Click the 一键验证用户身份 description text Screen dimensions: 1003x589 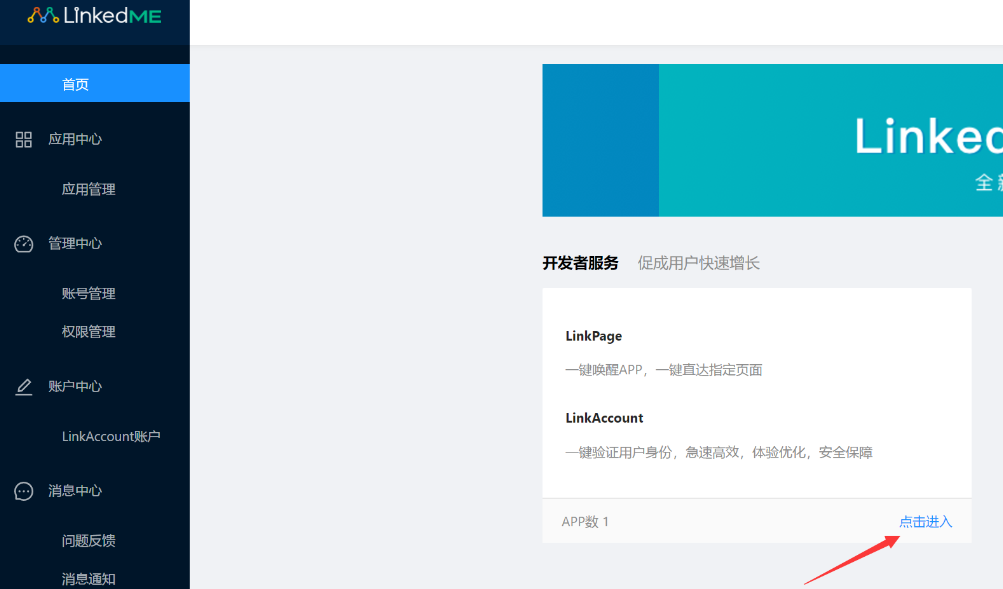[x=719, y=452]
